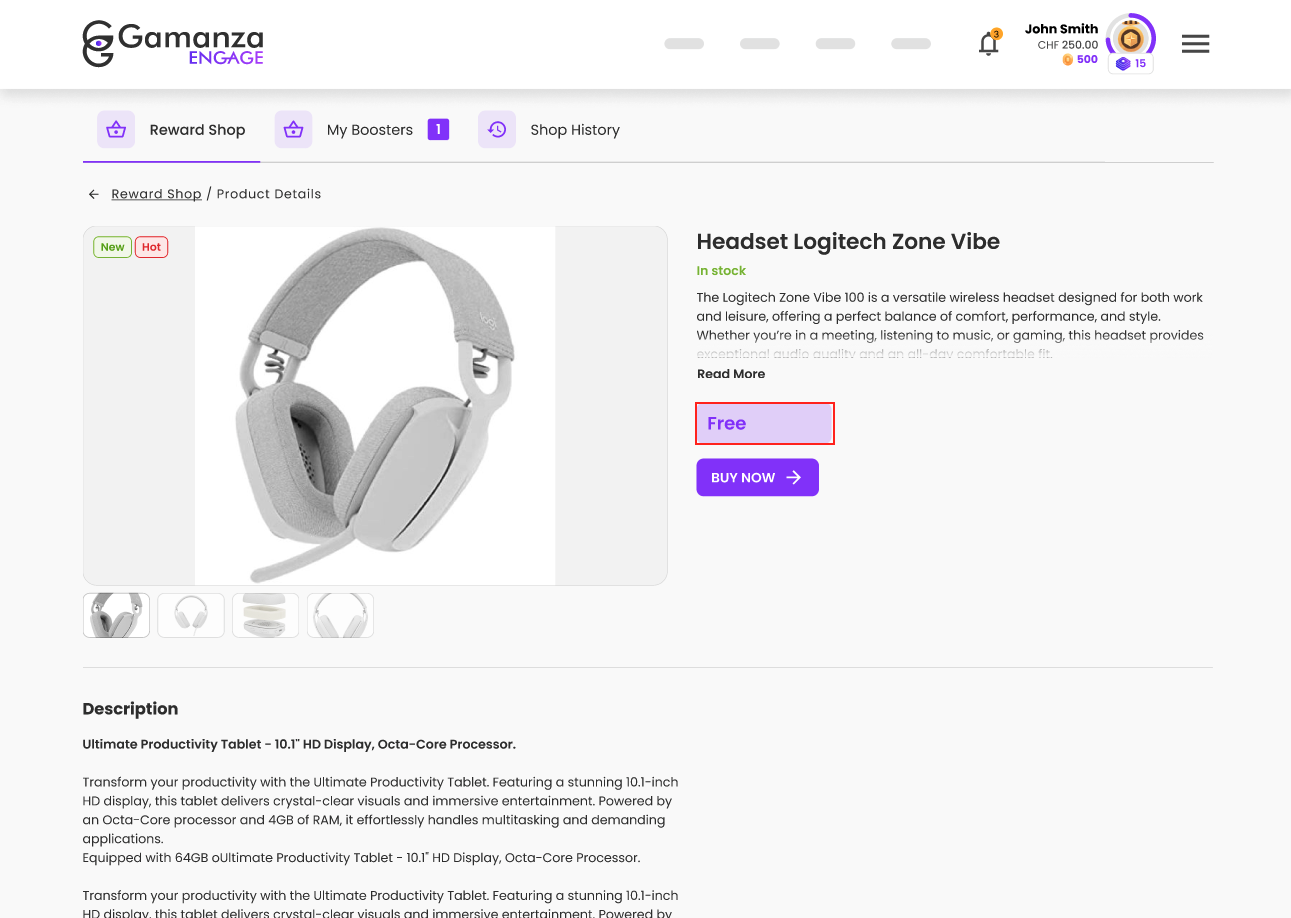Screen dimensions: 1291x918
Task: Select the fourth headset thumbnail
Action: click(x=340, y=615)
